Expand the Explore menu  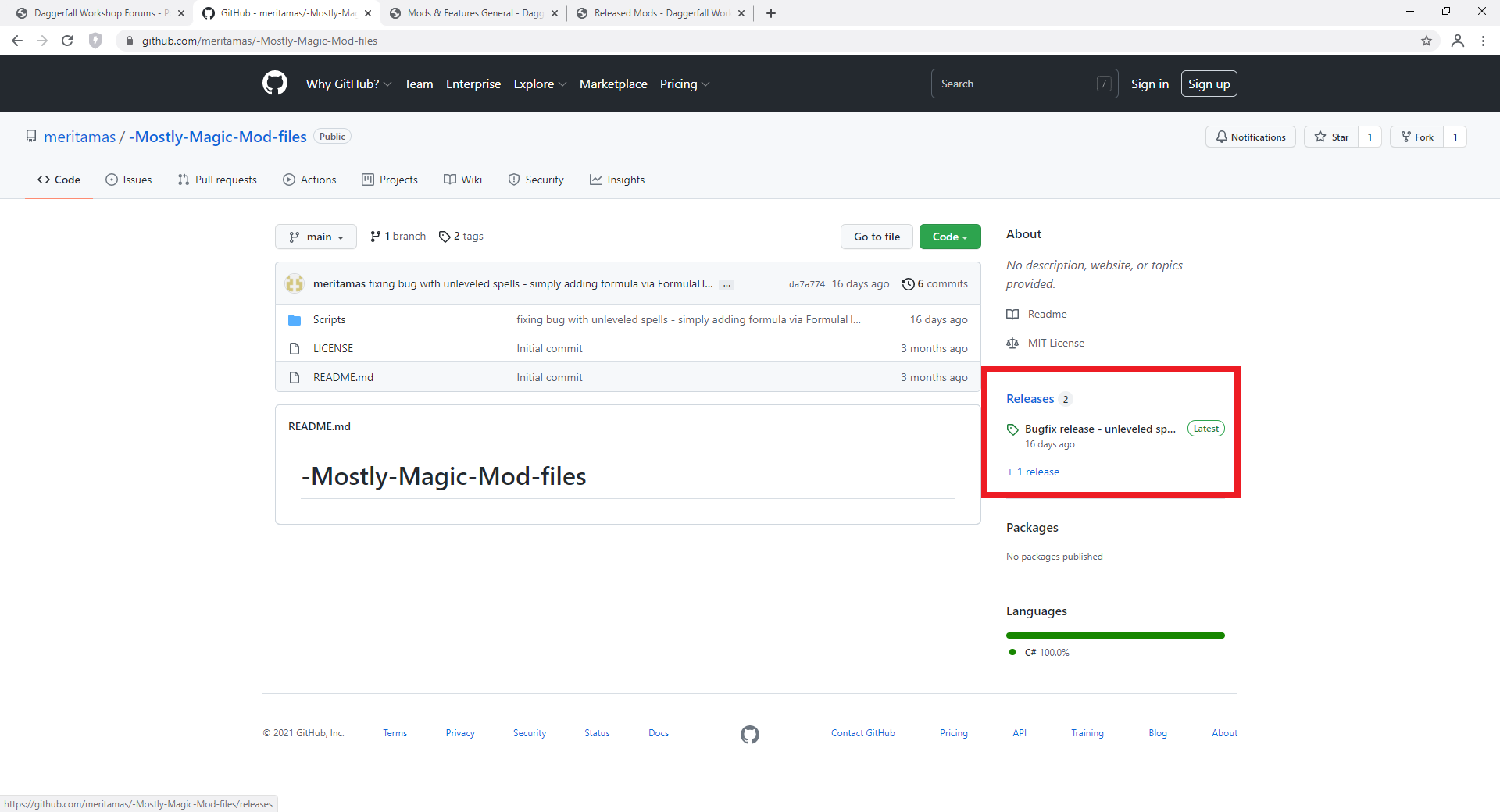click(540, 84)
